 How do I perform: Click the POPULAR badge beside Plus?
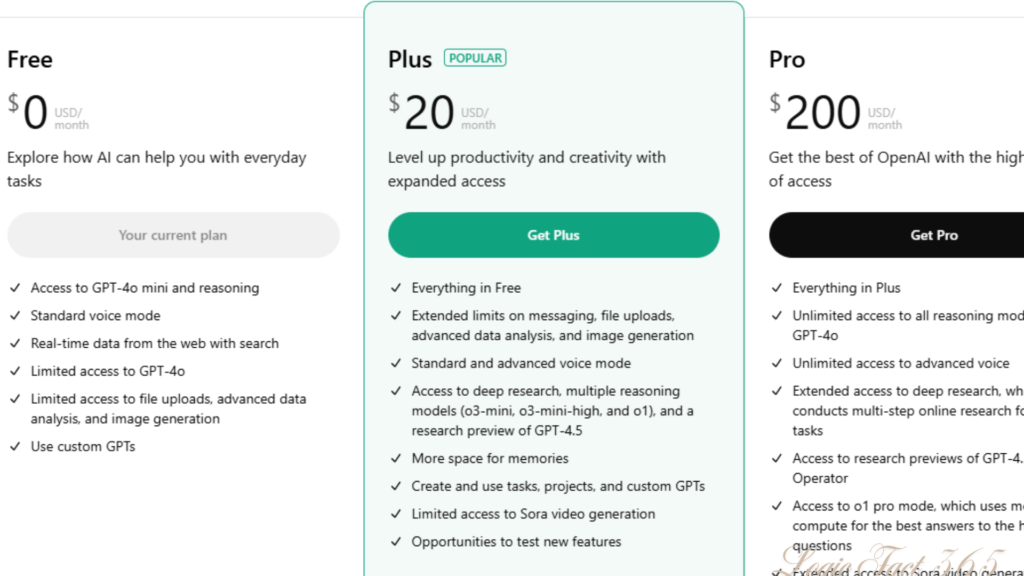476,58
